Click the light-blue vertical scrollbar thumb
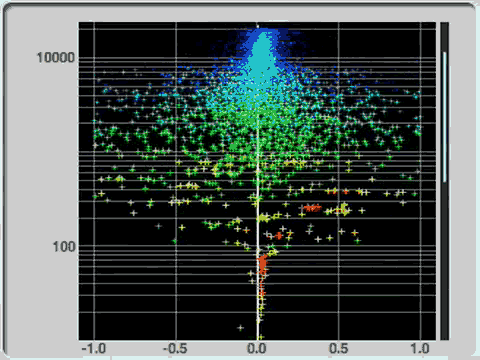Viewport: 480px width, 360px height. (x=444, y=117)
